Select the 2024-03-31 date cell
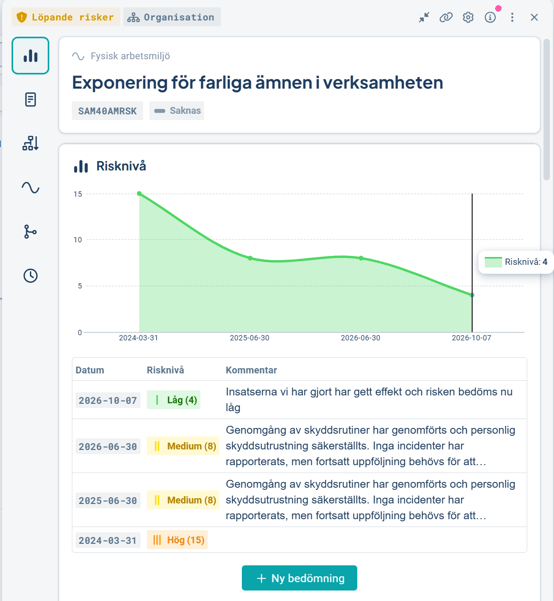The image size is (554, 601). tap(108, 540)
